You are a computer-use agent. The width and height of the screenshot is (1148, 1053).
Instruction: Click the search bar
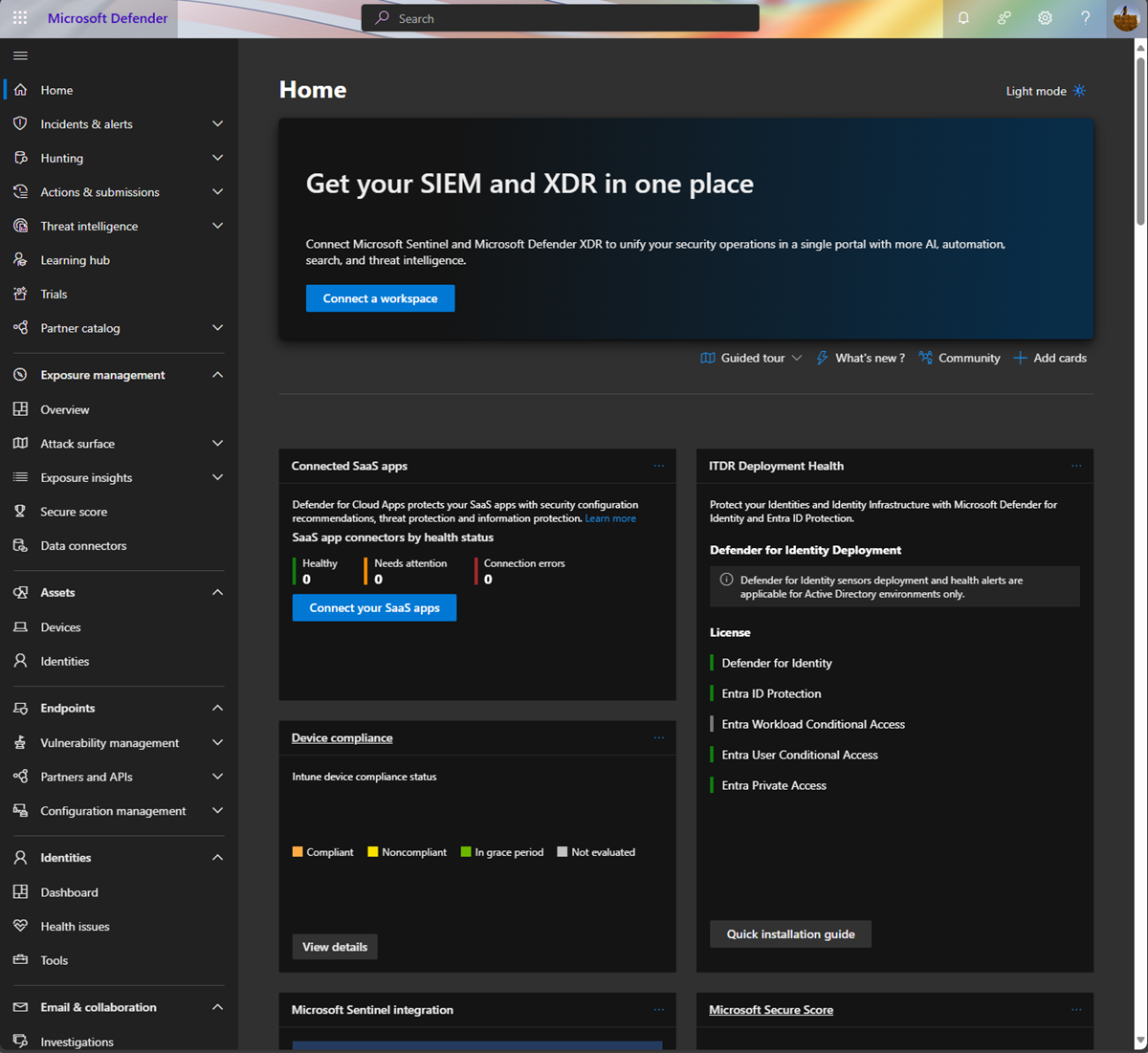[560, 17]
